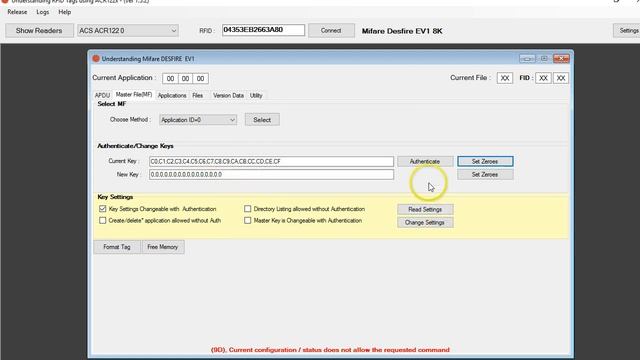Click the first FID XX field

543,78
